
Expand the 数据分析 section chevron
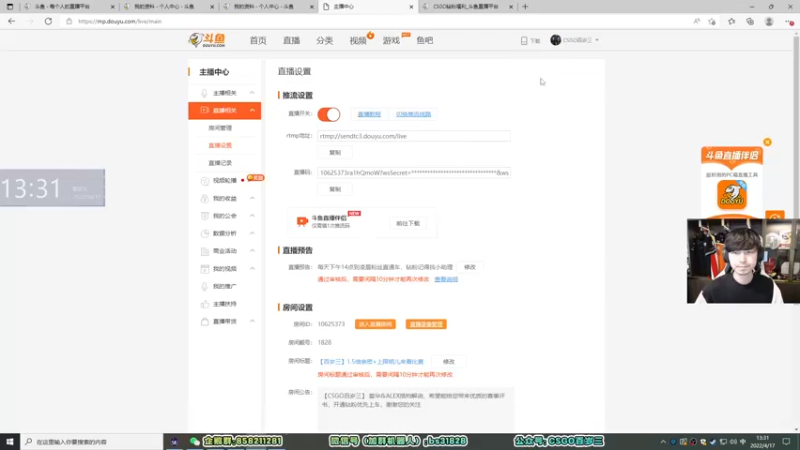point(252,234)
